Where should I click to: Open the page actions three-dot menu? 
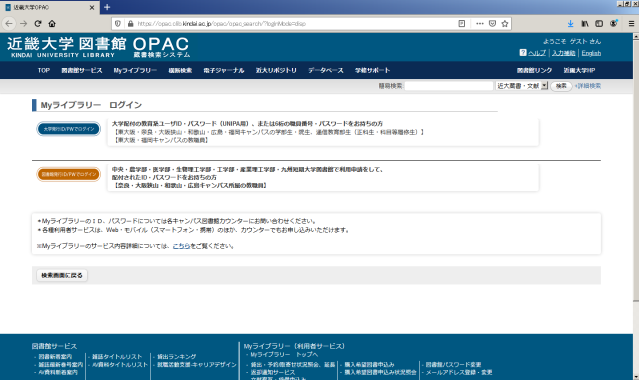(480, 24)
